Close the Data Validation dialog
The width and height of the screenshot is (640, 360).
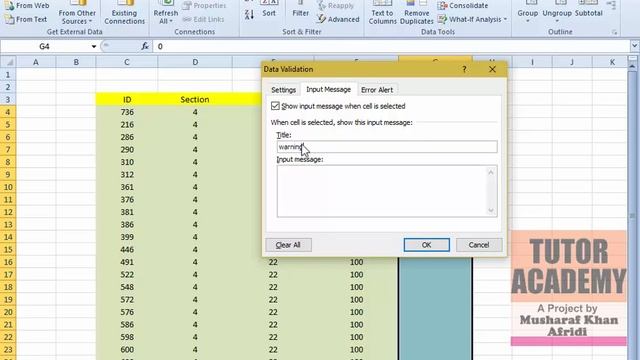click(492, 69)
